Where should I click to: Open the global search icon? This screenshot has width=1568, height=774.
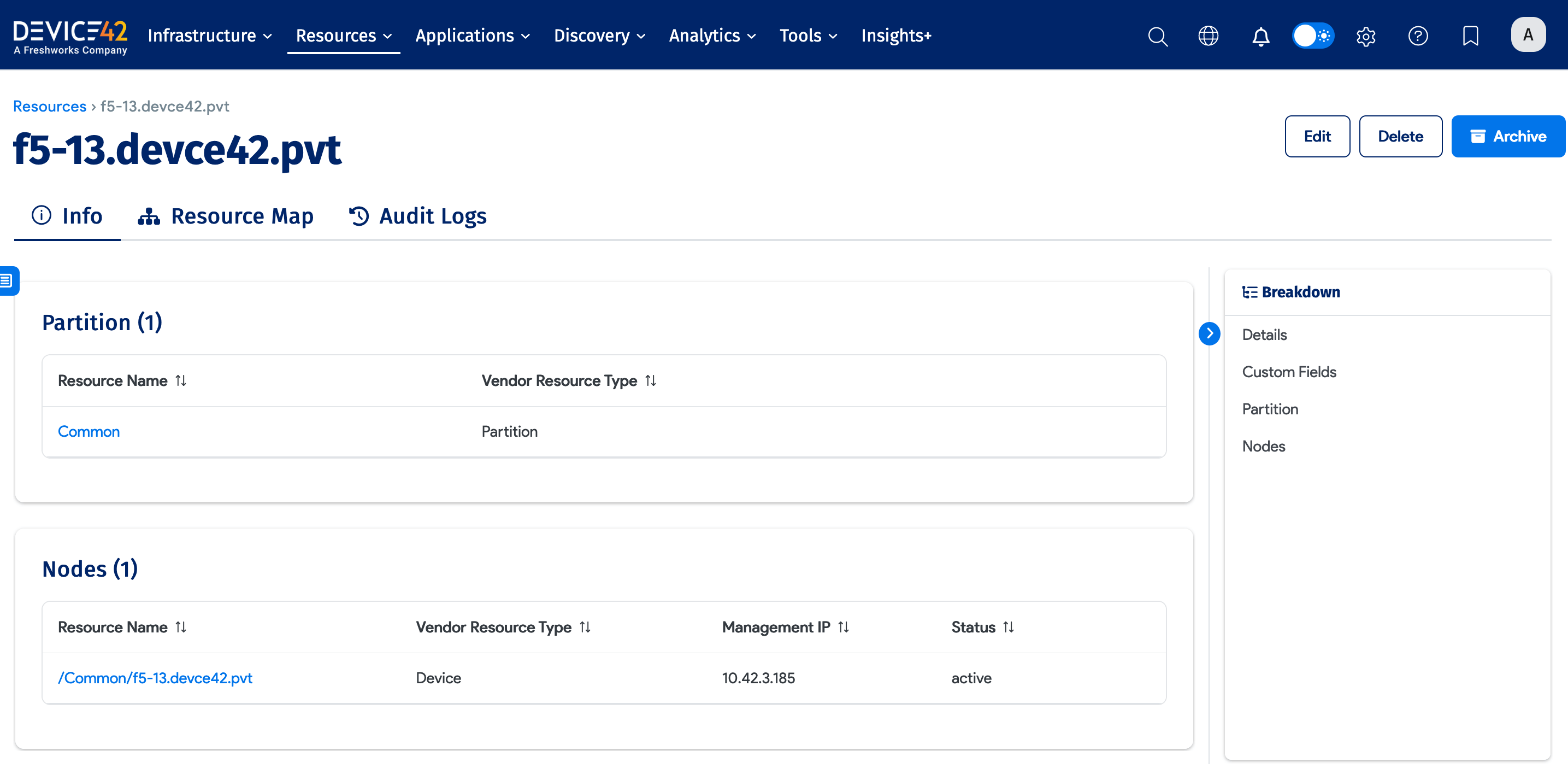pyautogui.click(x=1157, y=36)
